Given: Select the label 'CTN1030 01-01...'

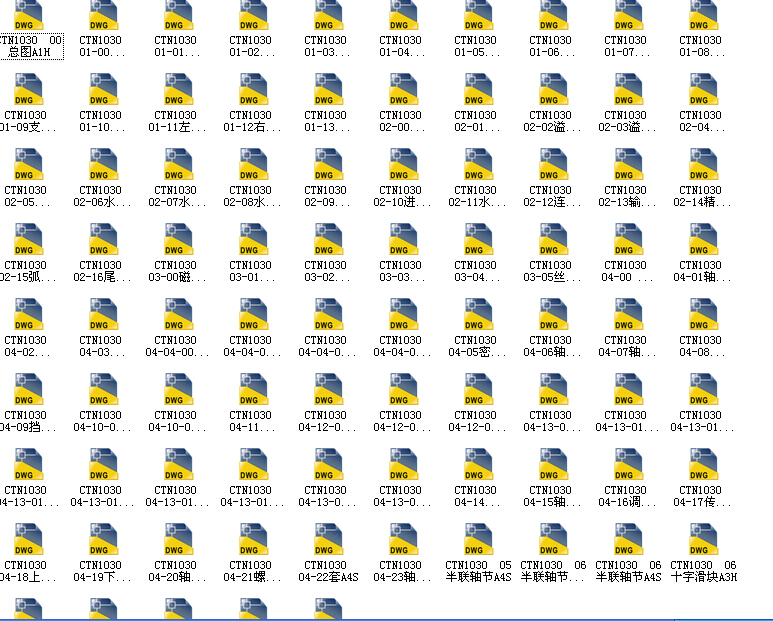Looking at the screenshot, I should 176,46.
